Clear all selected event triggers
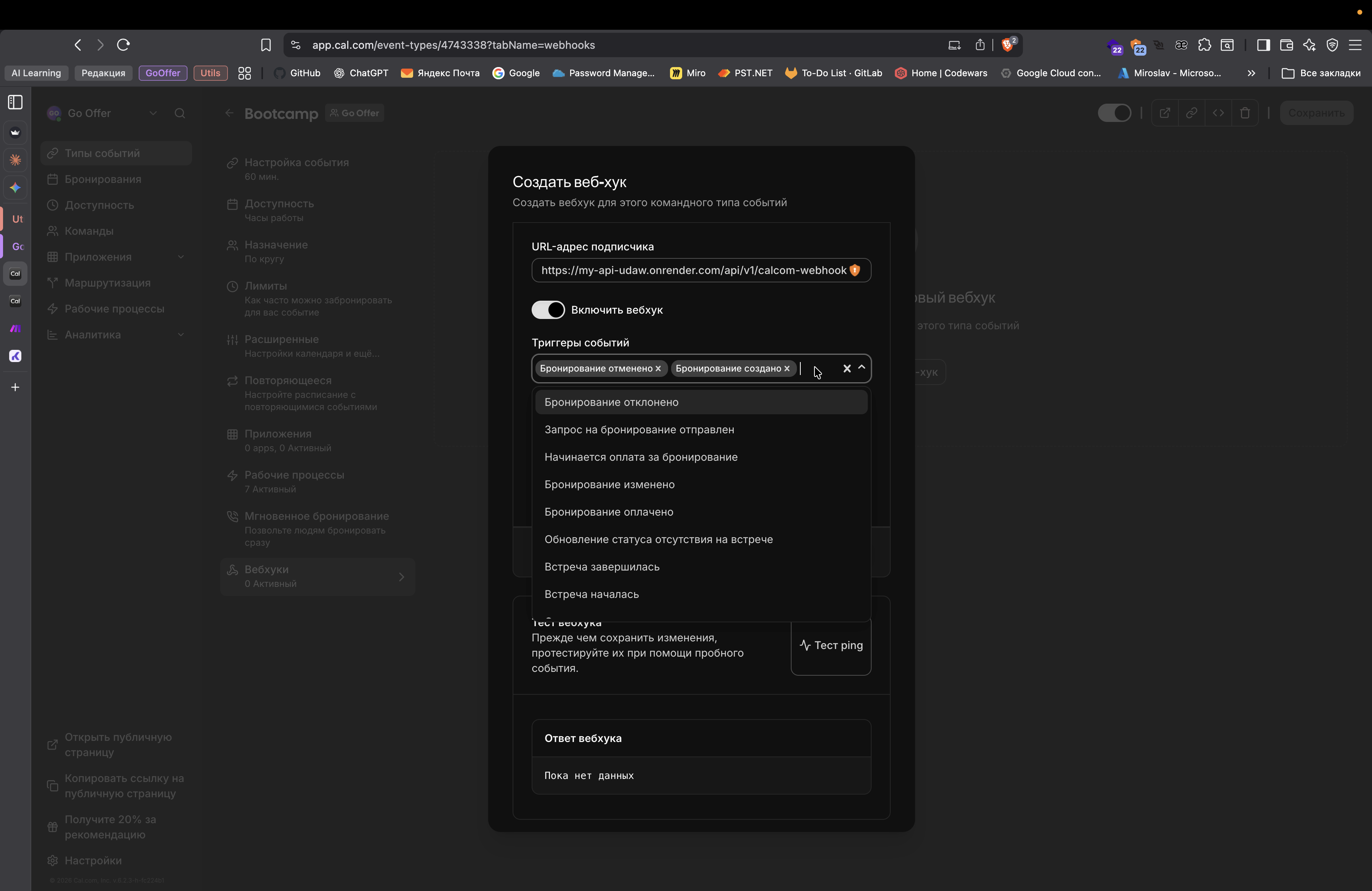The image size is (1372, 891). tap(847, 369)
